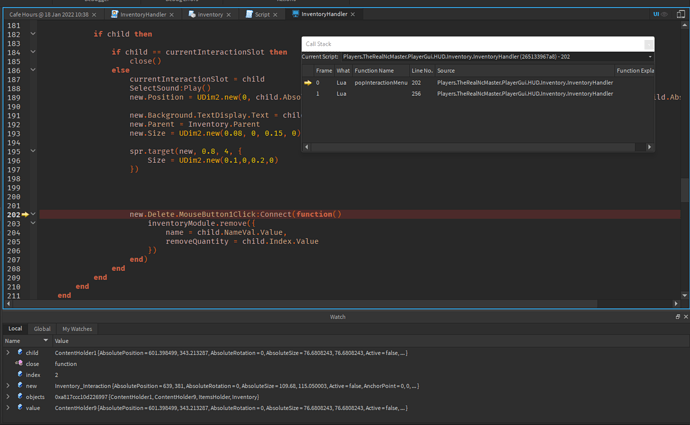The height and width of the screenshot is (425, 690).
Task: Click the index variable icon
Action: tap(20, 374)
